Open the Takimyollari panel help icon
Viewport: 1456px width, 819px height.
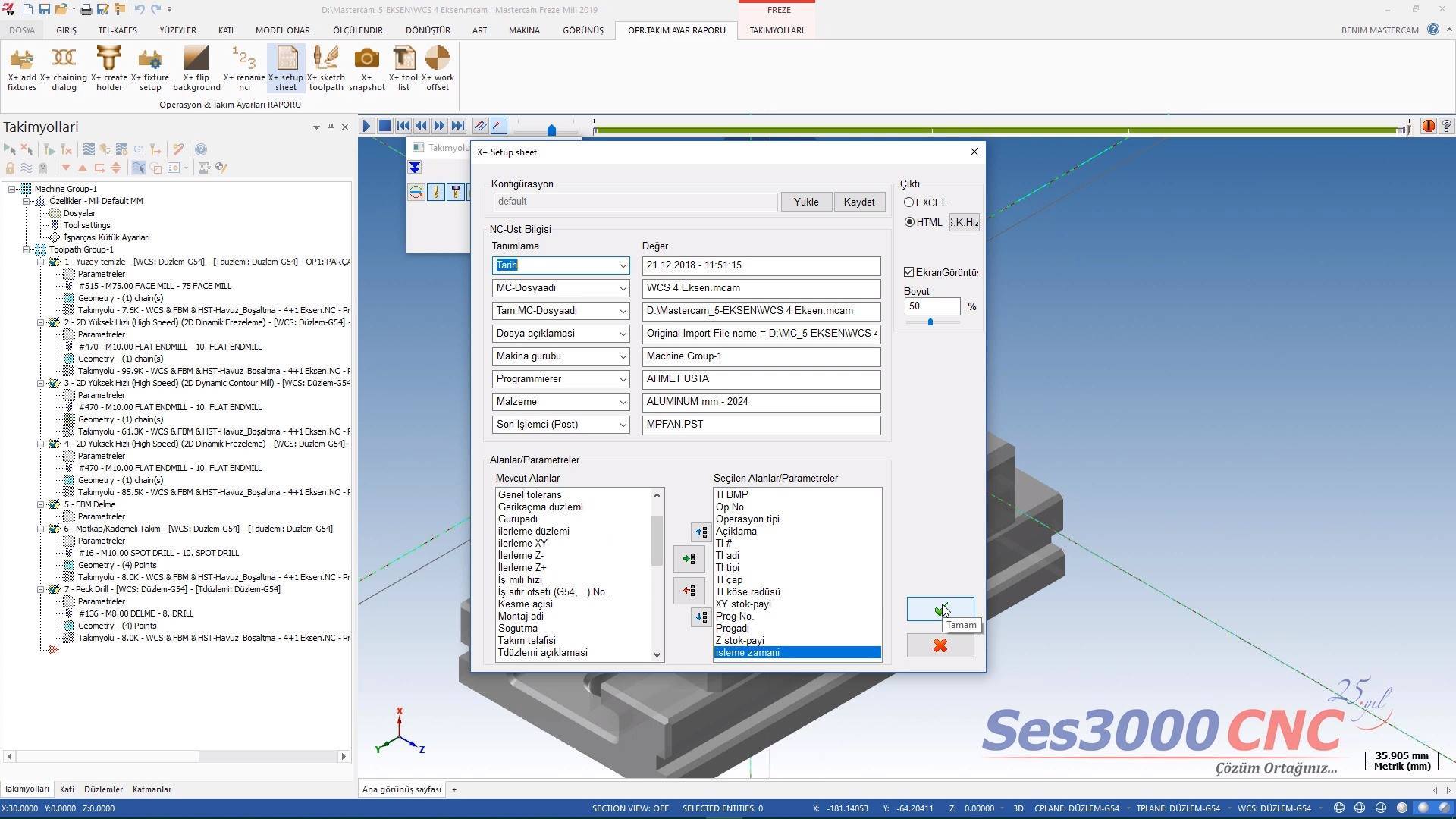point(201,149)
